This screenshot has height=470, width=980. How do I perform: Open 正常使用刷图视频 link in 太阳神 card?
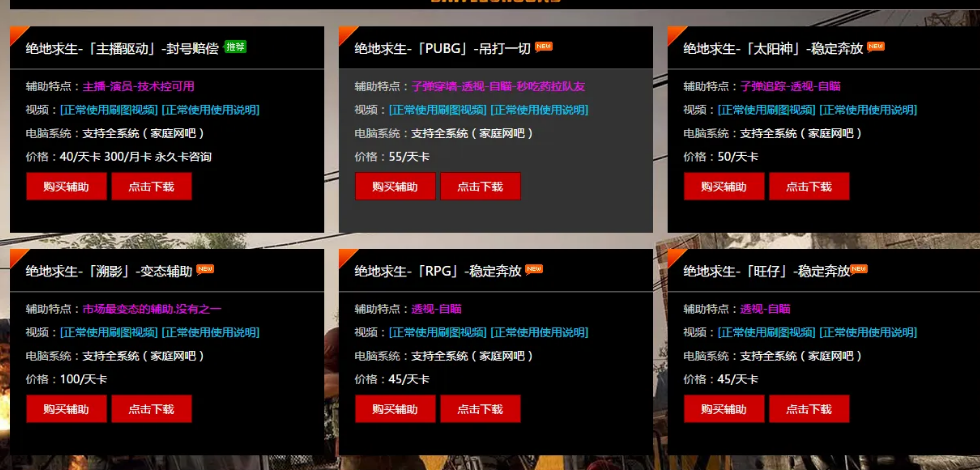(x=767, y=110)
